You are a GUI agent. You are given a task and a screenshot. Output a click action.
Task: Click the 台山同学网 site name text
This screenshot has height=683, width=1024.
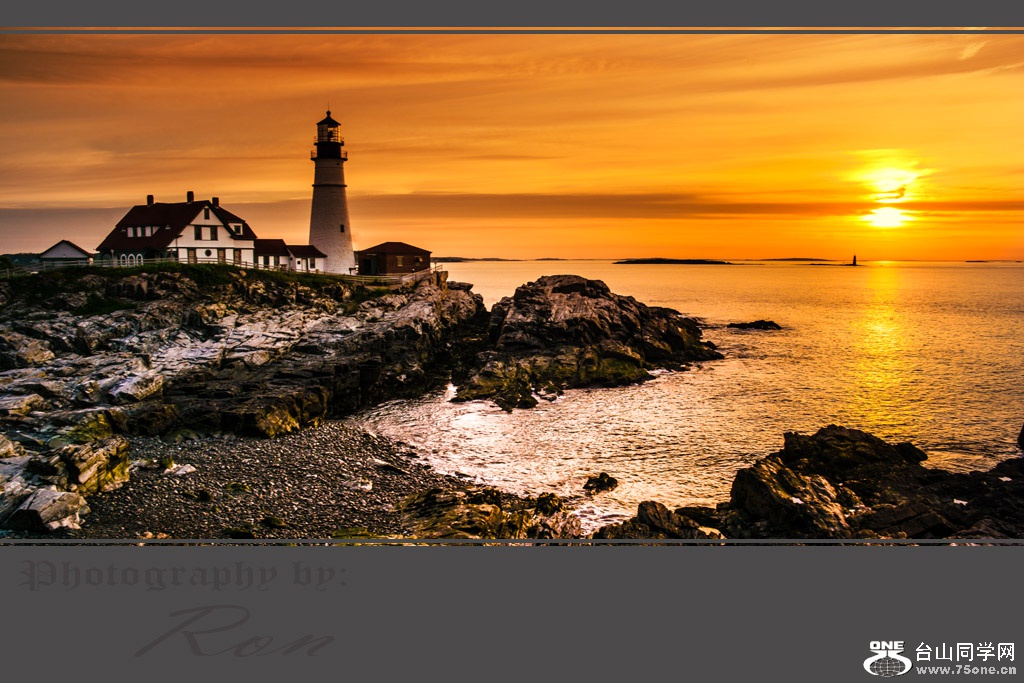[x=965, y=651]
